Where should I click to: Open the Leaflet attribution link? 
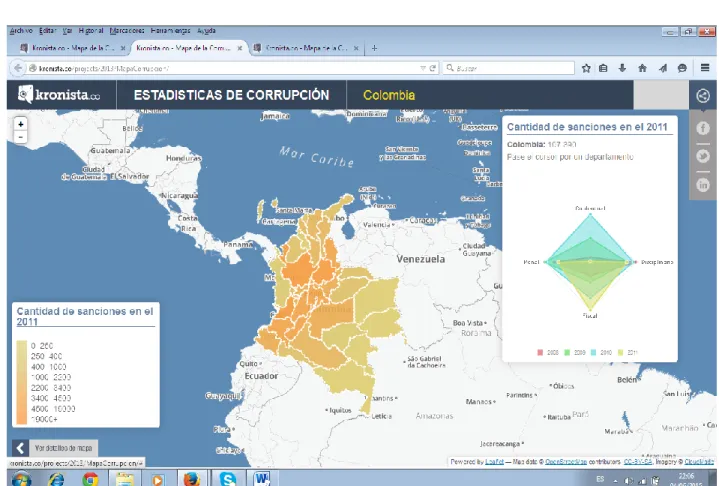click(x=494, y=462)
